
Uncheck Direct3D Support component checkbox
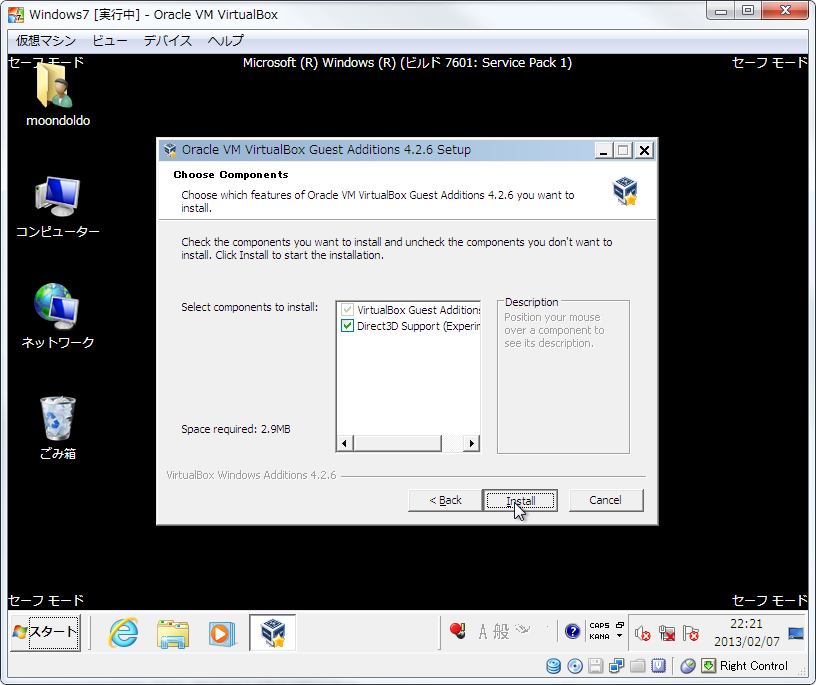point(347,326)
